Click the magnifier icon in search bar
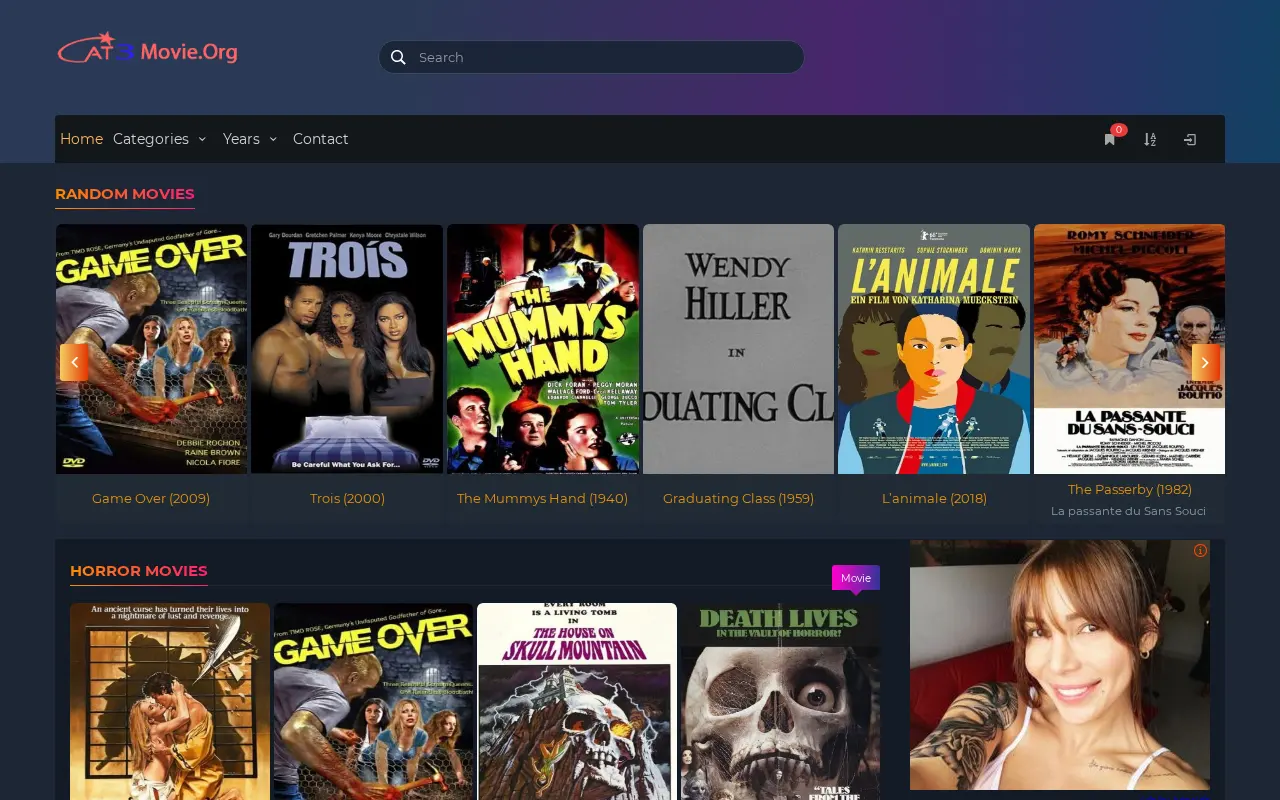 click(x=398, y=57)
